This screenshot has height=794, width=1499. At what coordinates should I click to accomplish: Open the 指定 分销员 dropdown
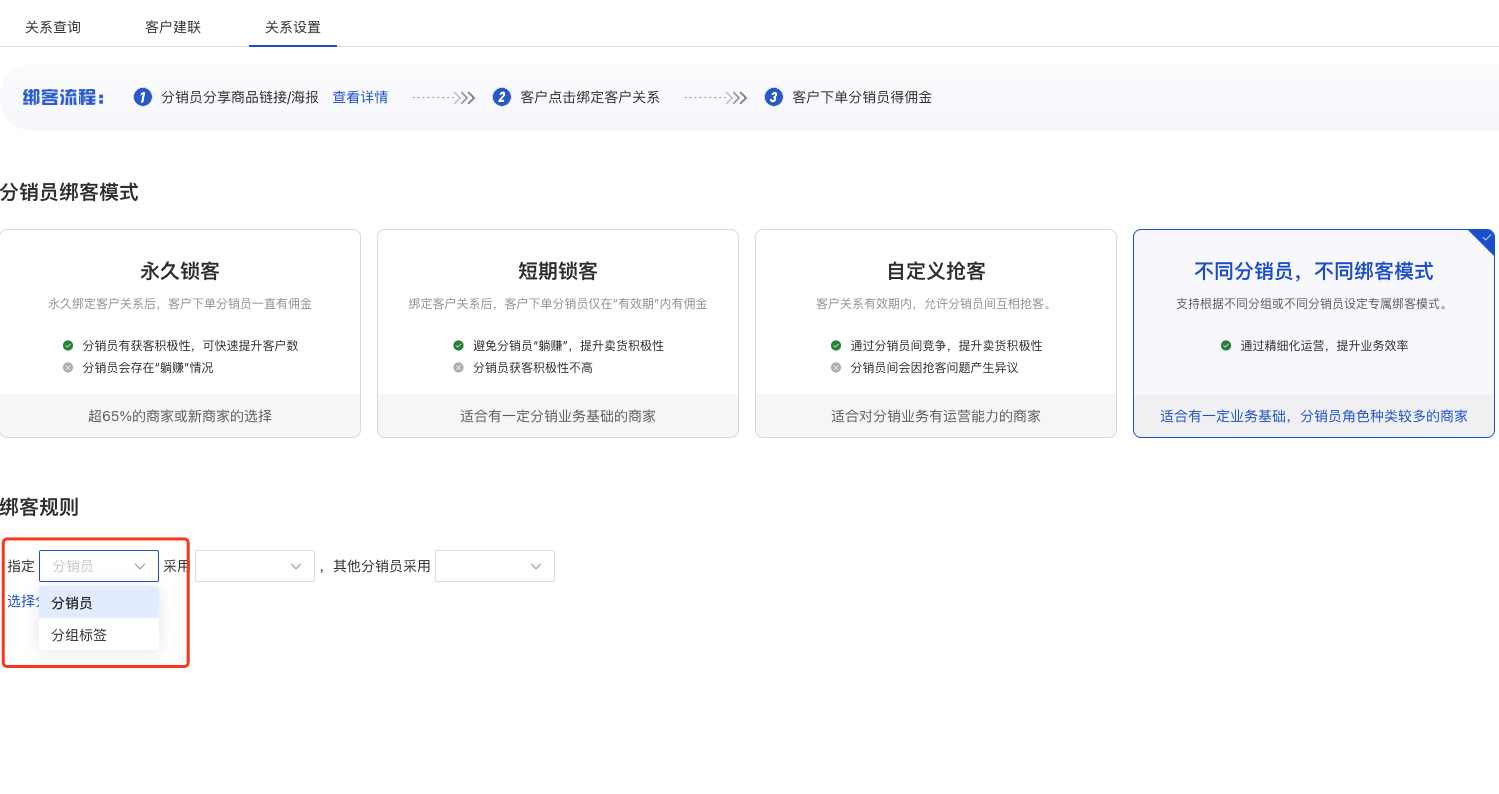pos(99,566)
